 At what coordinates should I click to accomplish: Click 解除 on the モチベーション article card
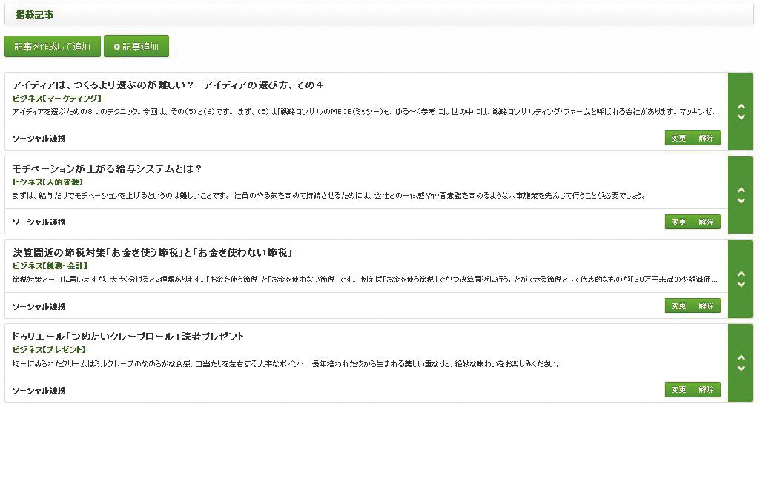706,222
